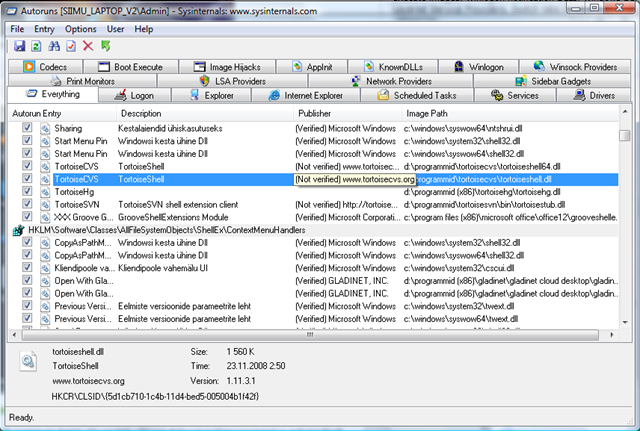
Task: Click the www.tortoisecvs.org text in details pane
Action: coord(88,381)
